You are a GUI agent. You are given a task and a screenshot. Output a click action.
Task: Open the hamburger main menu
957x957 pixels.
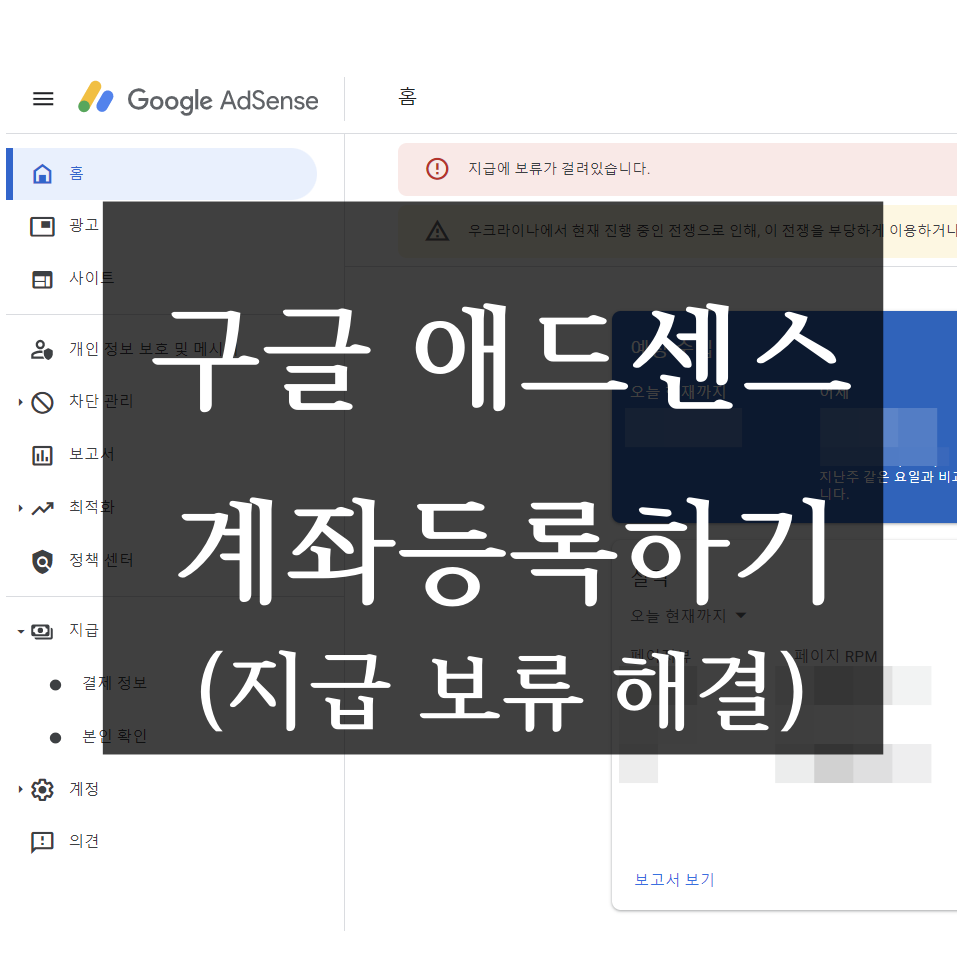43,99
